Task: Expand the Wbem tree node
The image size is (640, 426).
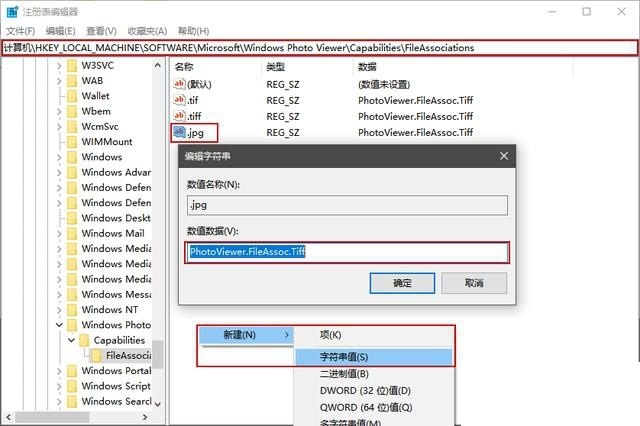Action: pyautogui.click(x=59, y=111)
